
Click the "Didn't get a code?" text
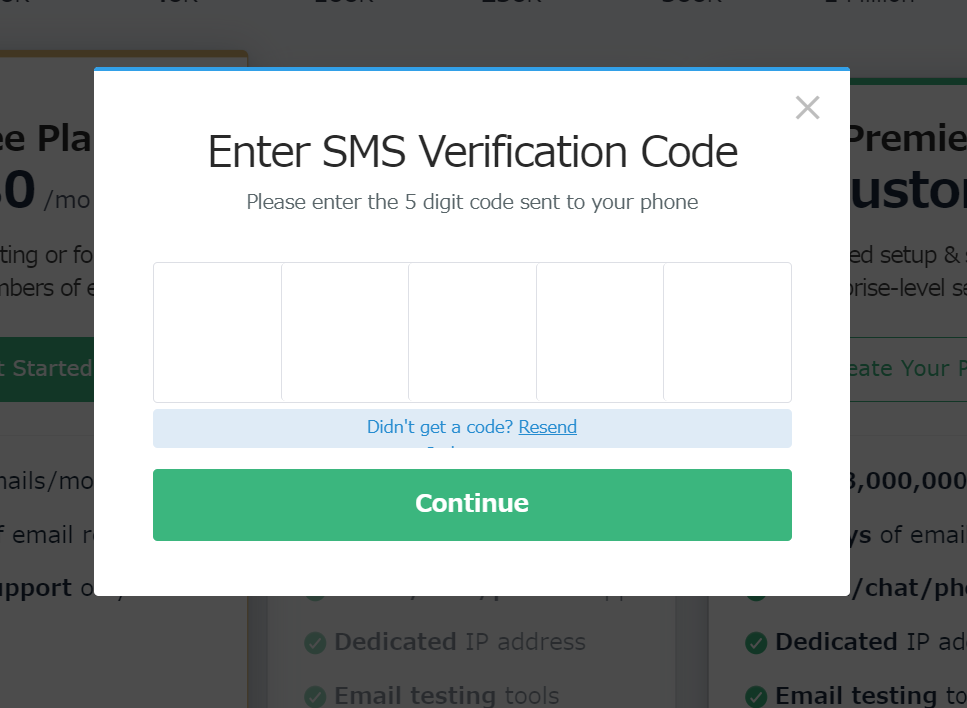[440, 427]
